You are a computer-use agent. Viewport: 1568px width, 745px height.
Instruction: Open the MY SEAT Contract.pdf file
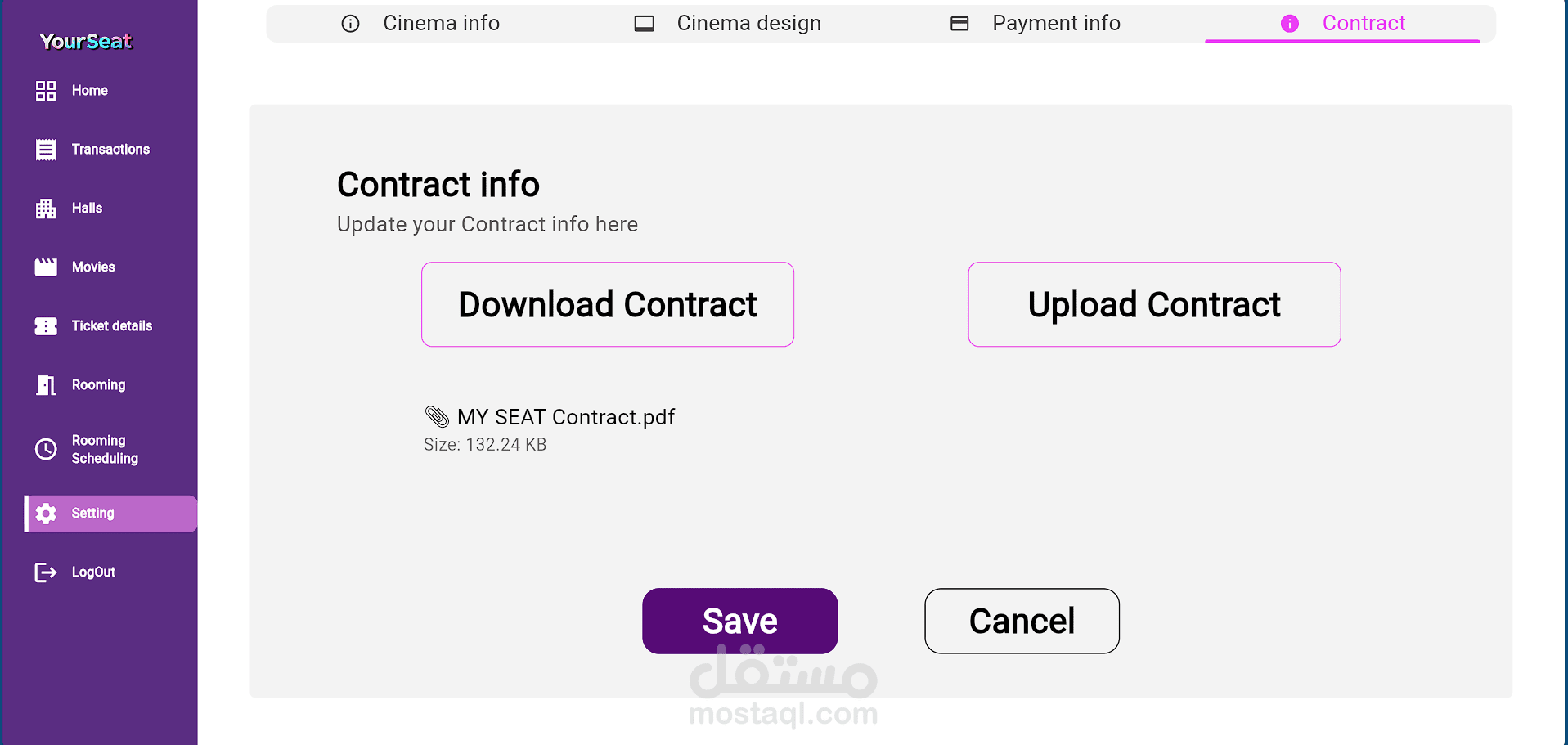point(566,417)
